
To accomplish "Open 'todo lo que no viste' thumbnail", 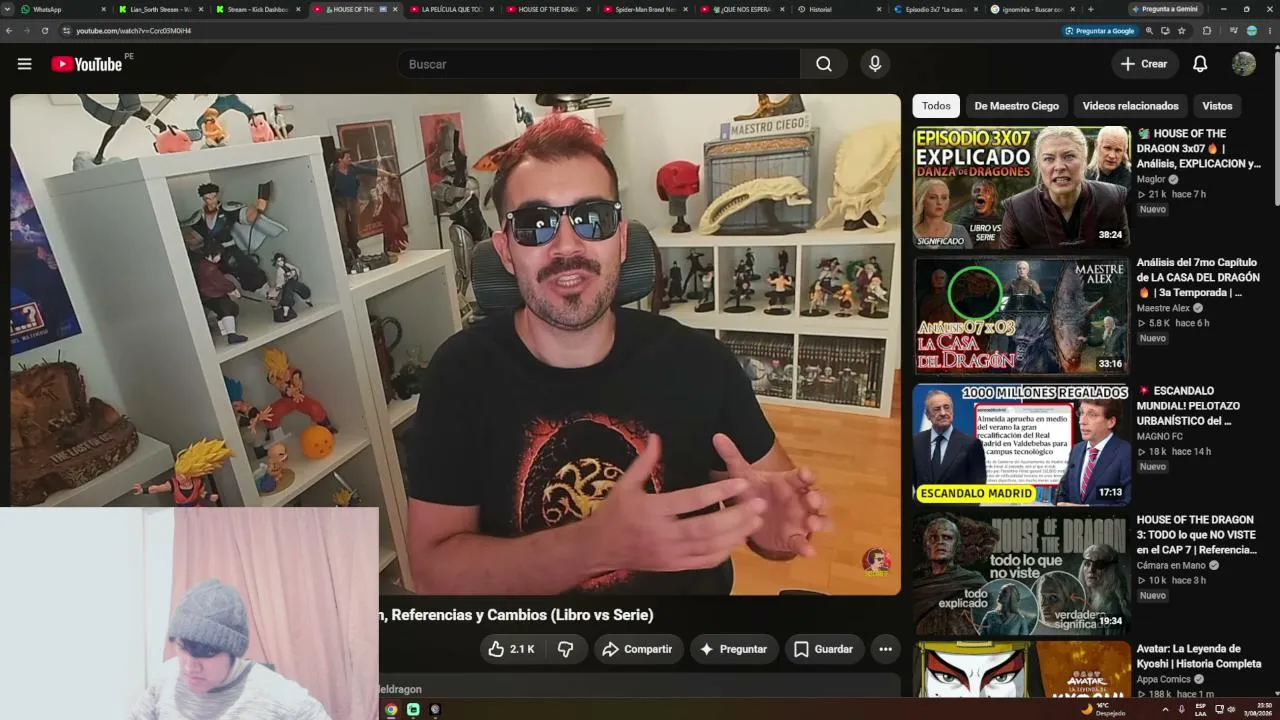I will coord(1021,573).
